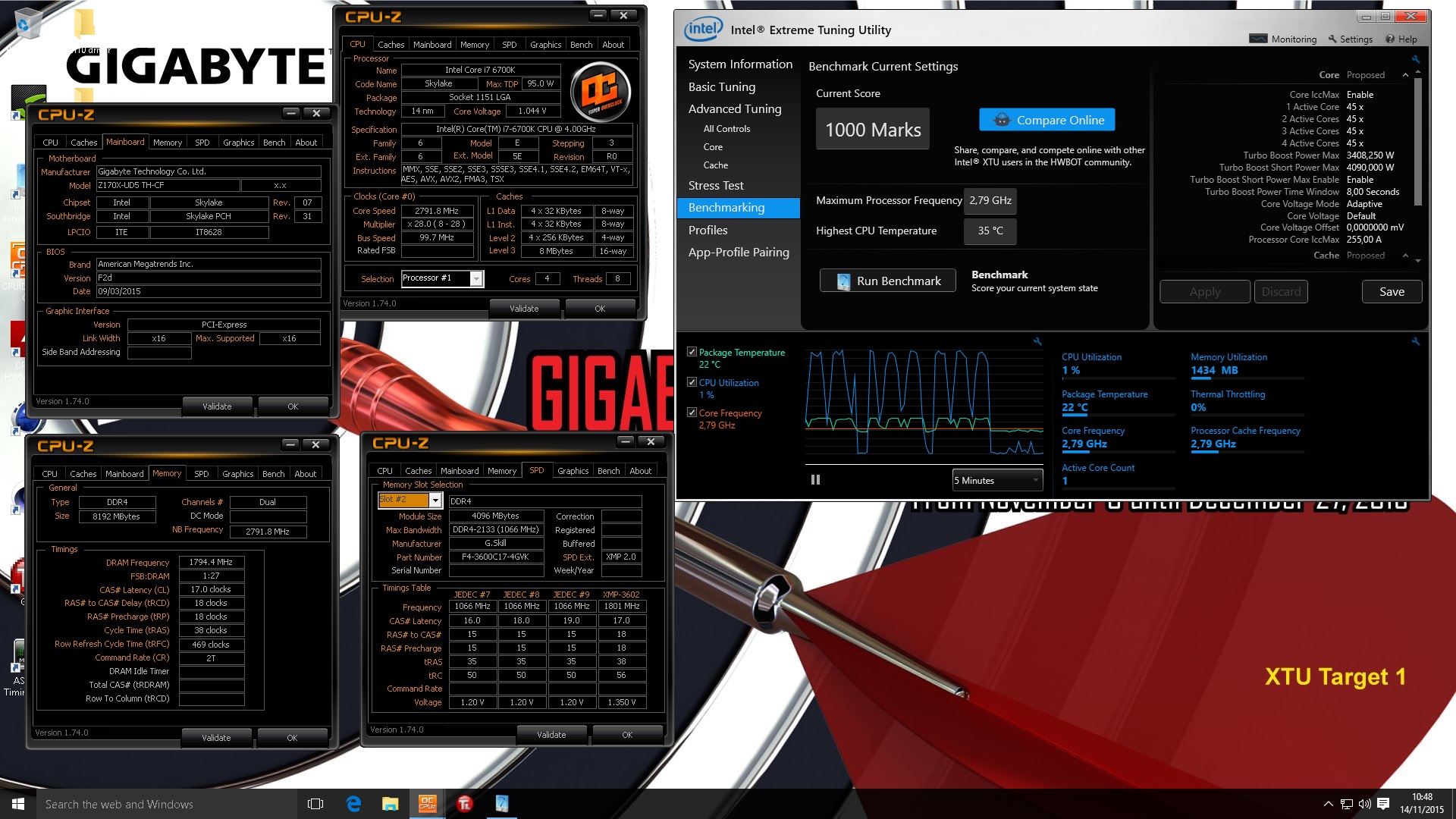Click OK in the CPU-Z SPD window
This screenshot has width=1456, height=819.
(627, 735)
